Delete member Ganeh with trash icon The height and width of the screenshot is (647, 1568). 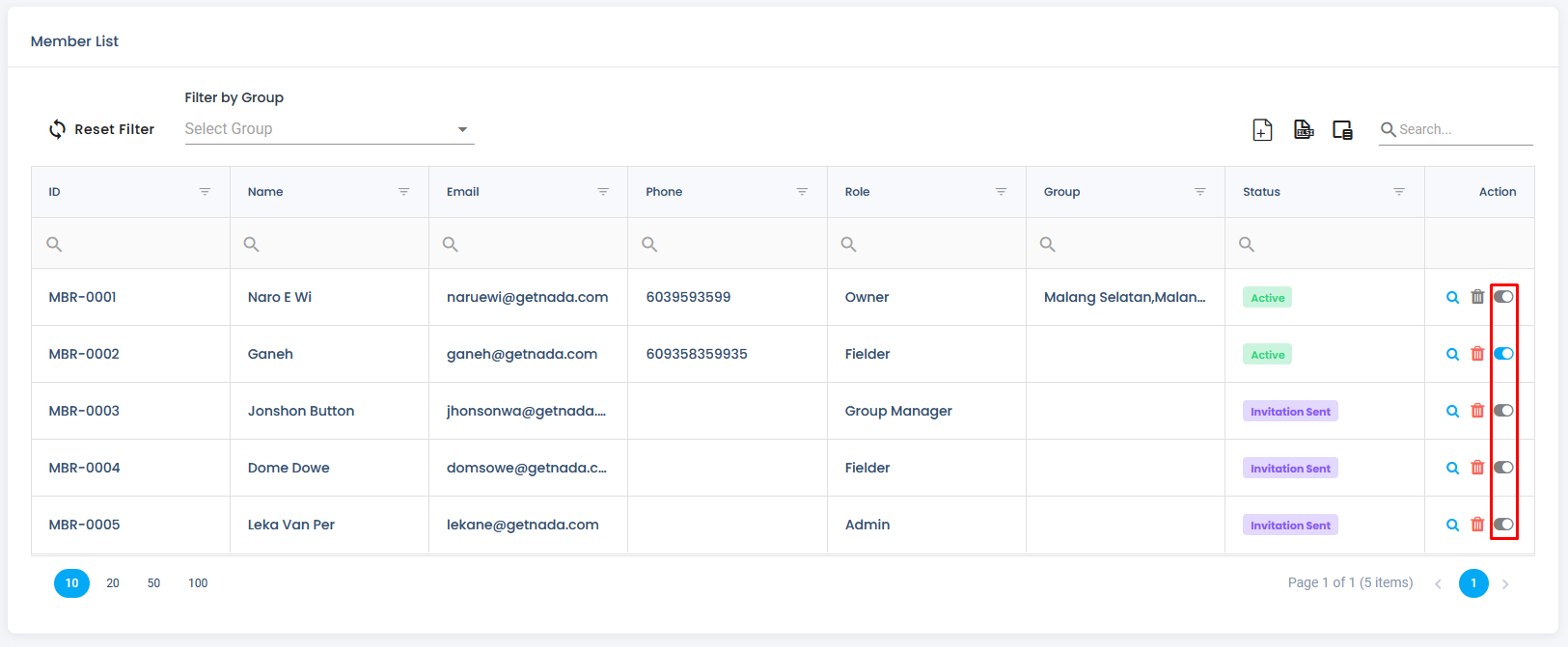1477,354
